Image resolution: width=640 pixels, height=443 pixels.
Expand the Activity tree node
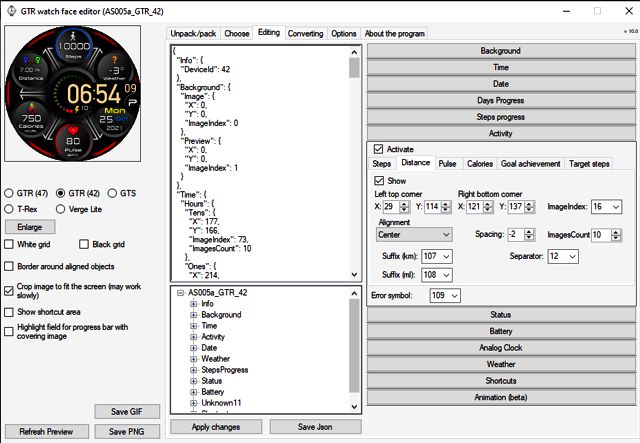[193, 337]
